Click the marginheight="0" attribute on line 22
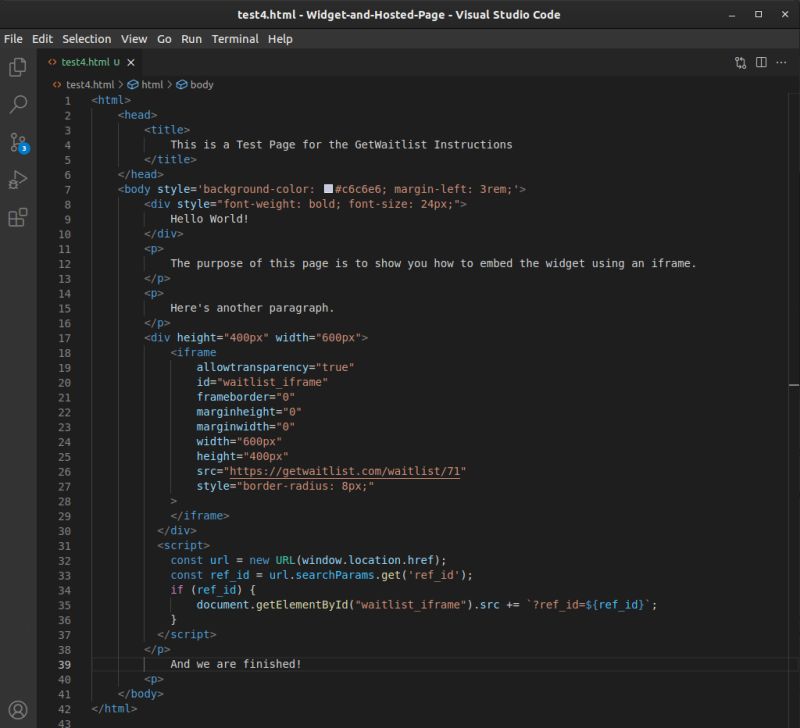Image resolution: width=800 pixels, height=728 pixels. pyautogui.click(x=249, y=412)
